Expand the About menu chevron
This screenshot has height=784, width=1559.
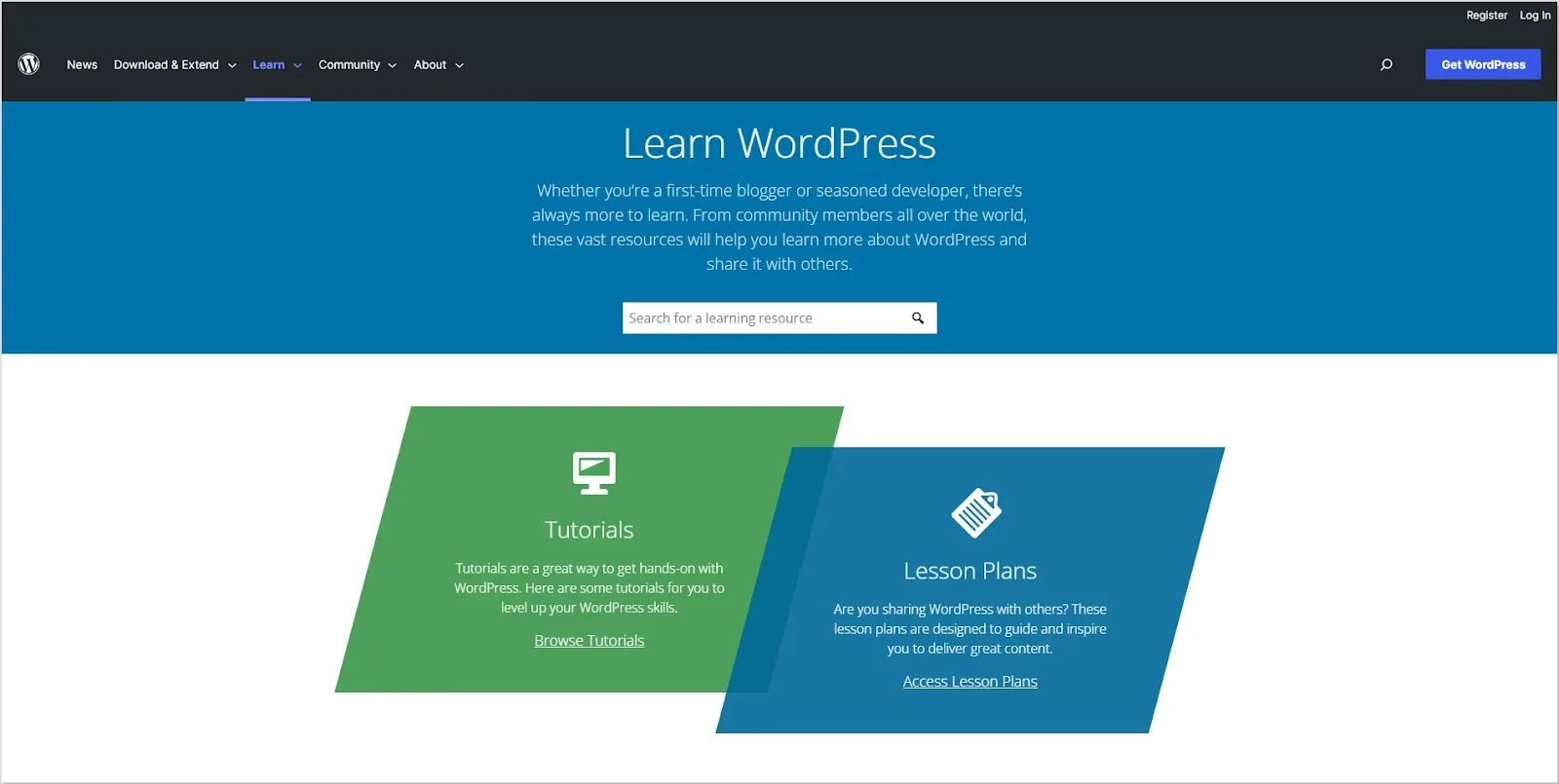pos(459,66)
